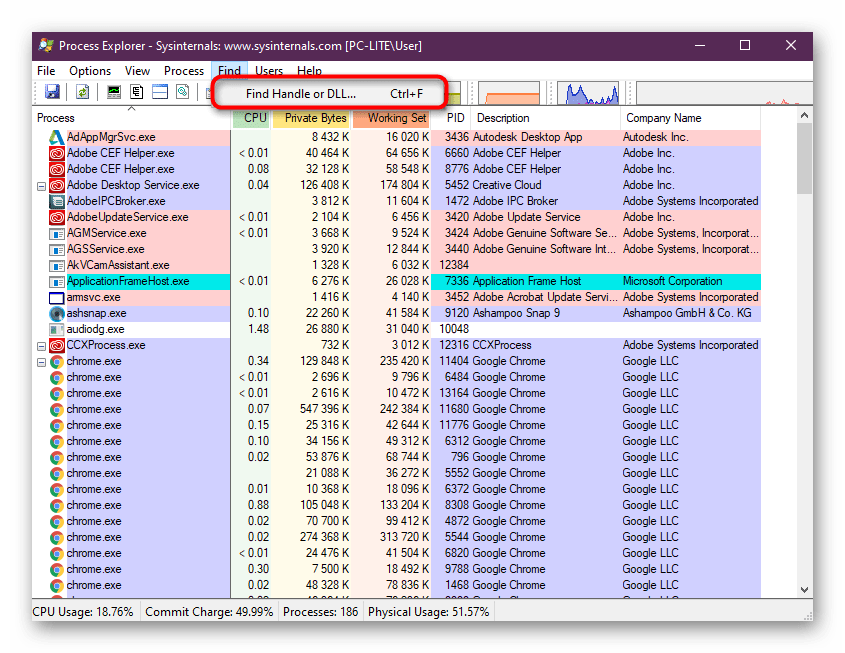
Task: Click the Processes: 186 status entry
Action: point(321,612)
